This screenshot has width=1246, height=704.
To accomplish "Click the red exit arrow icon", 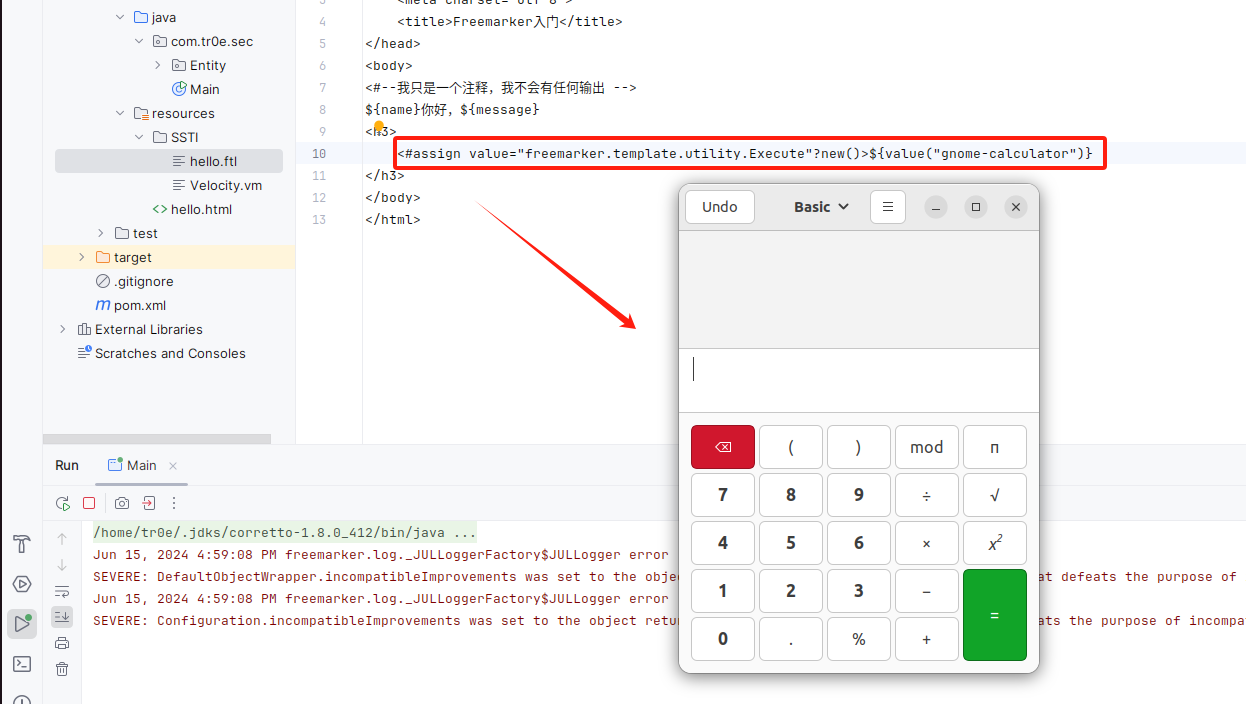I will click(148, 503).
